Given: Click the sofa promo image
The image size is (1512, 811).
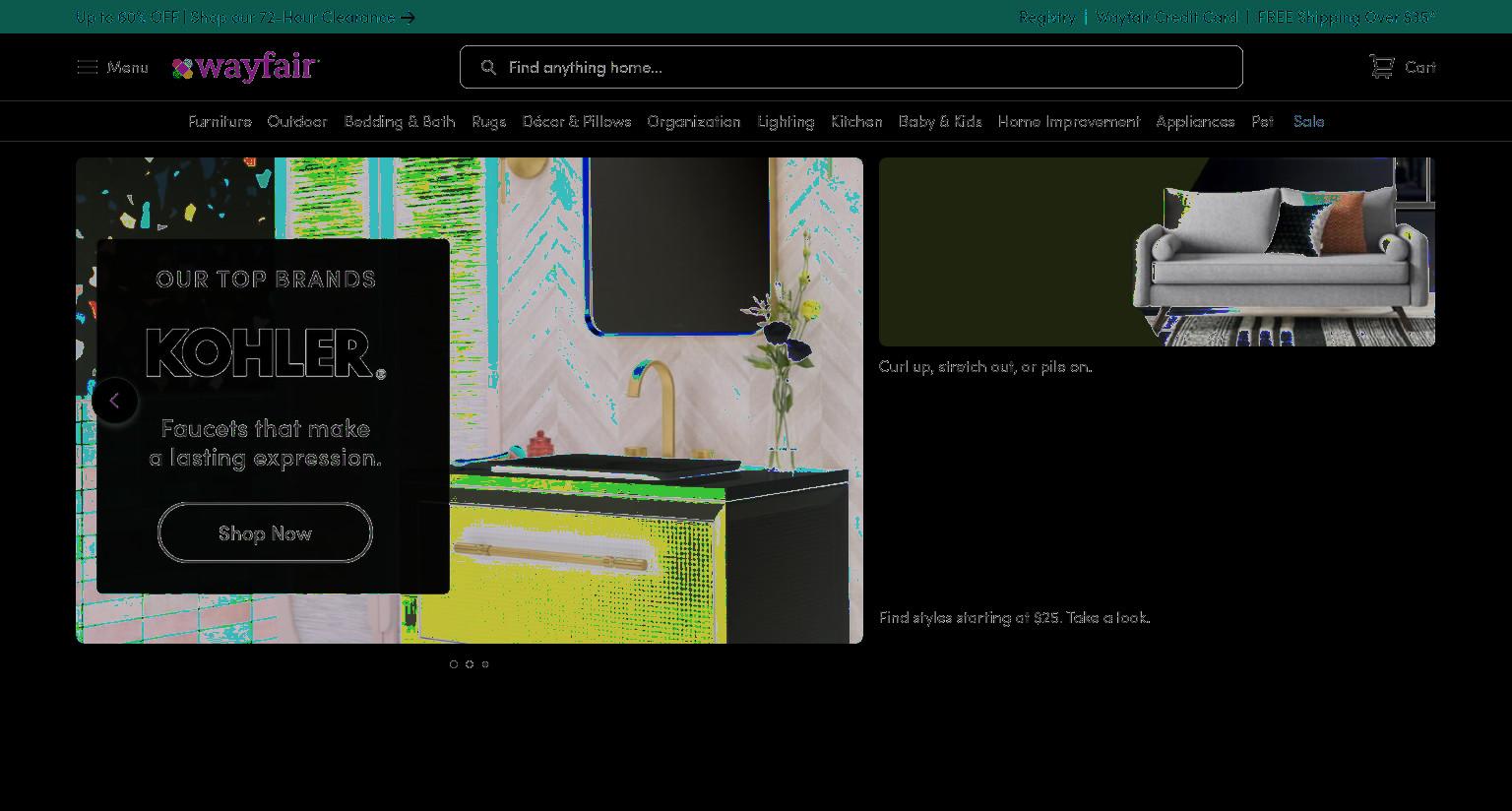Looking at the screenshot, I should click(1157, 252).
